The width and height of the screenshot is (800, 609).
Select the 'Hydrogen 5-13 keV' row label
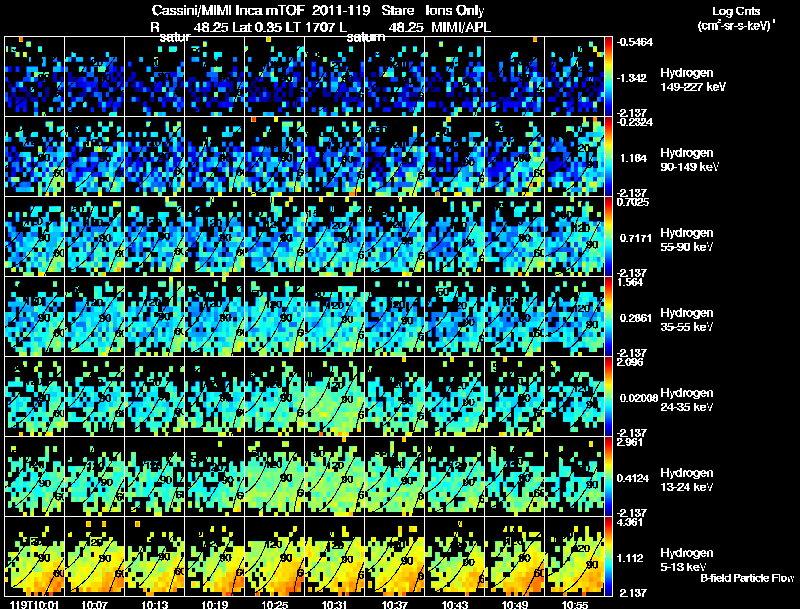687,560
